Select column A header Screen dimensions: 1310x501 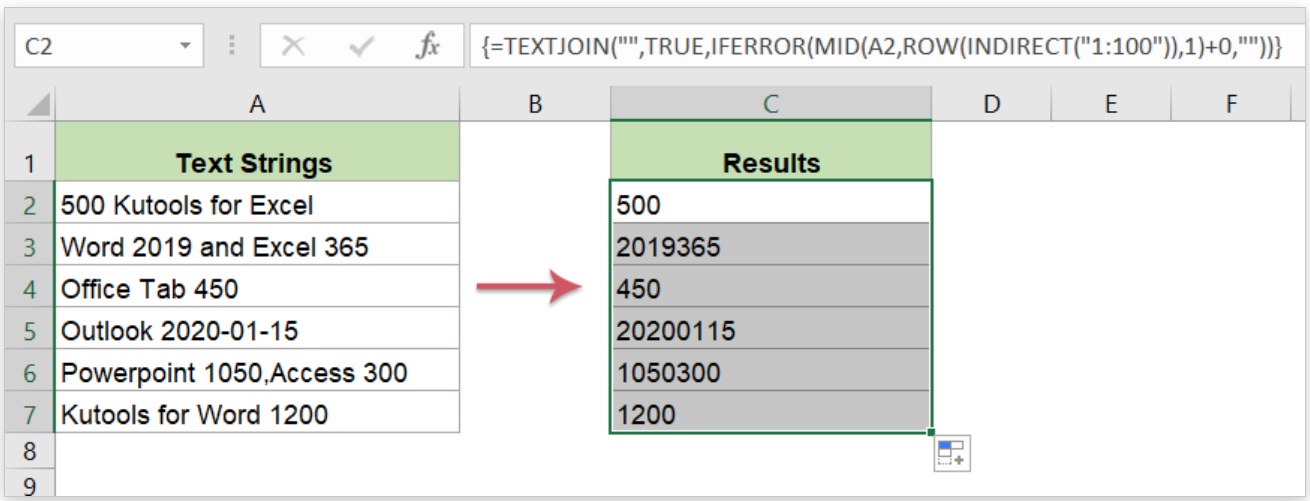tap(258, 104)
